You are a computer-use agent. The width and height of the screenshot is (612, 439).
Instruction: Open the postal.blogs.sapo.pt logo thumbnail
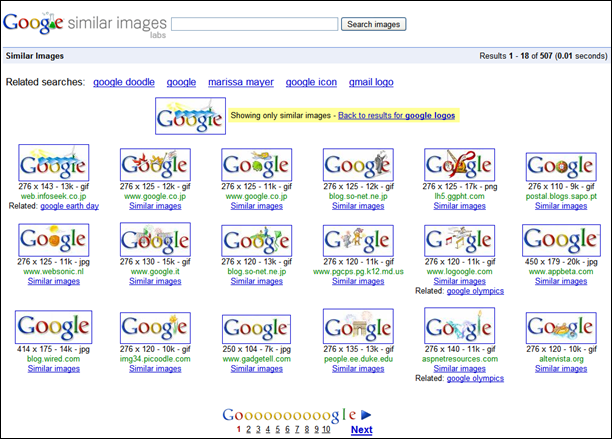561,167
